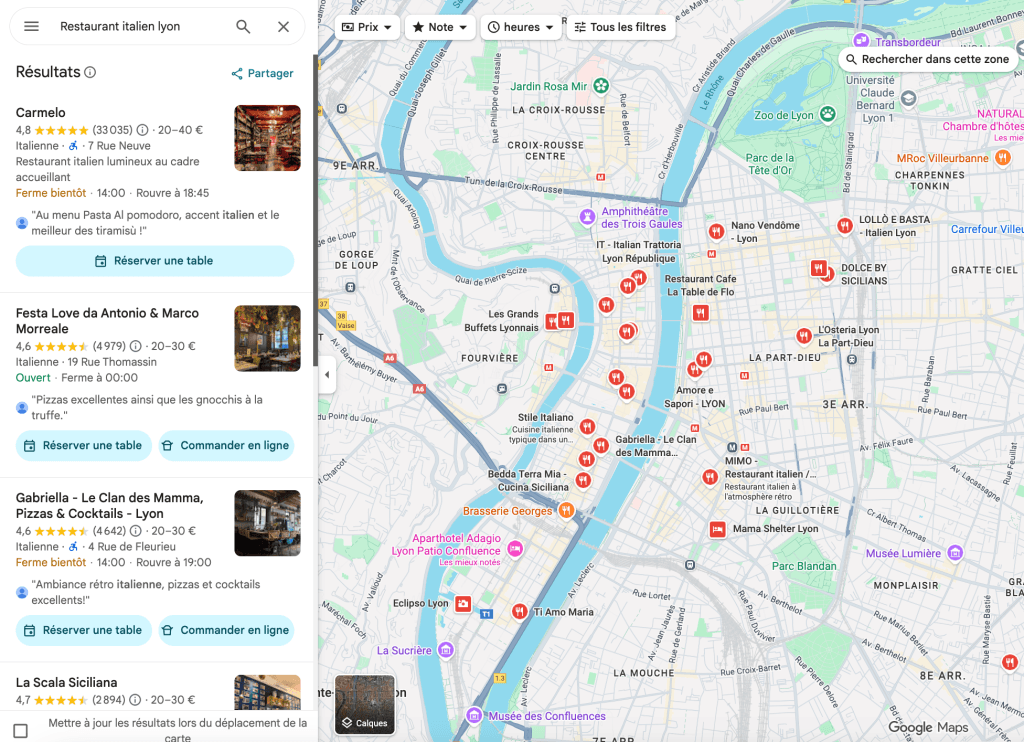Image resolution: width=1024 pixels, height=742 pixels.
Task: Collapse the side results panel
Action: click(x=326, y=375)
